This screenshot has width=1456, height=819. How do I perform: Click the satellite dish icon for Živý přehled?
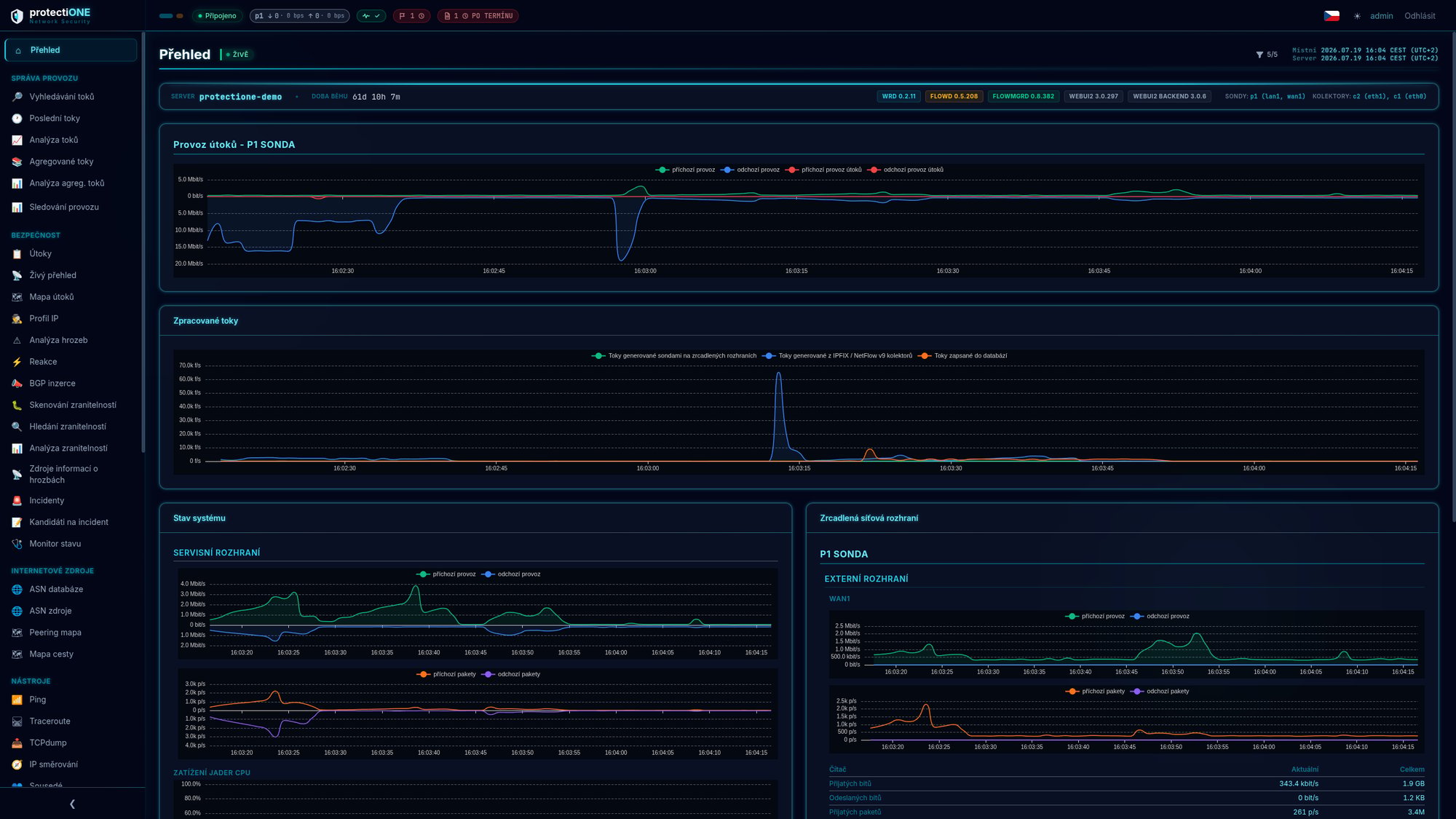17,276
